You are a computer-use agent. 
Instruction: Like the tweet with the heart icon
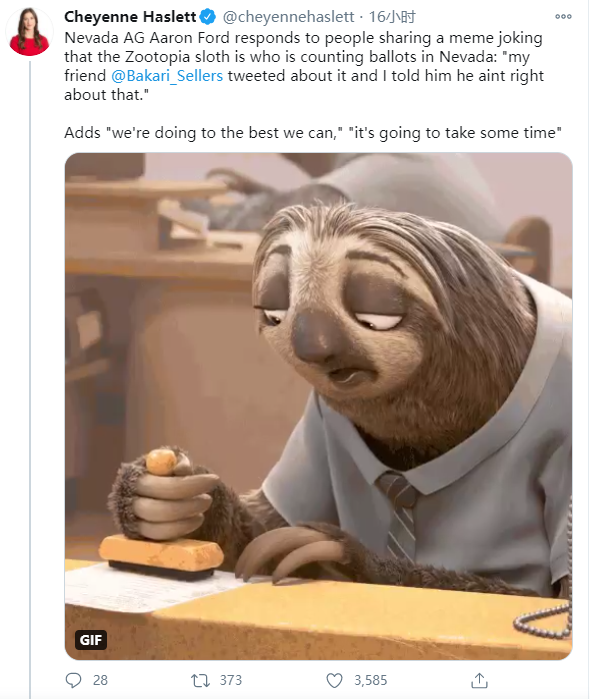334,680
